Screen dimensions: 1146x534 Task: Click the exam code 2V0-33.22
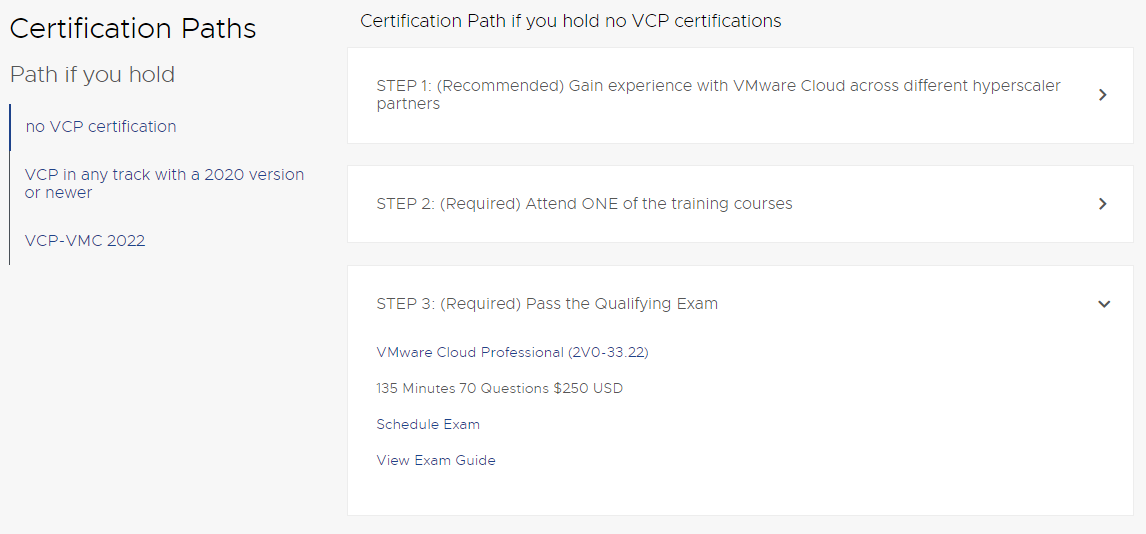(610, 352)
